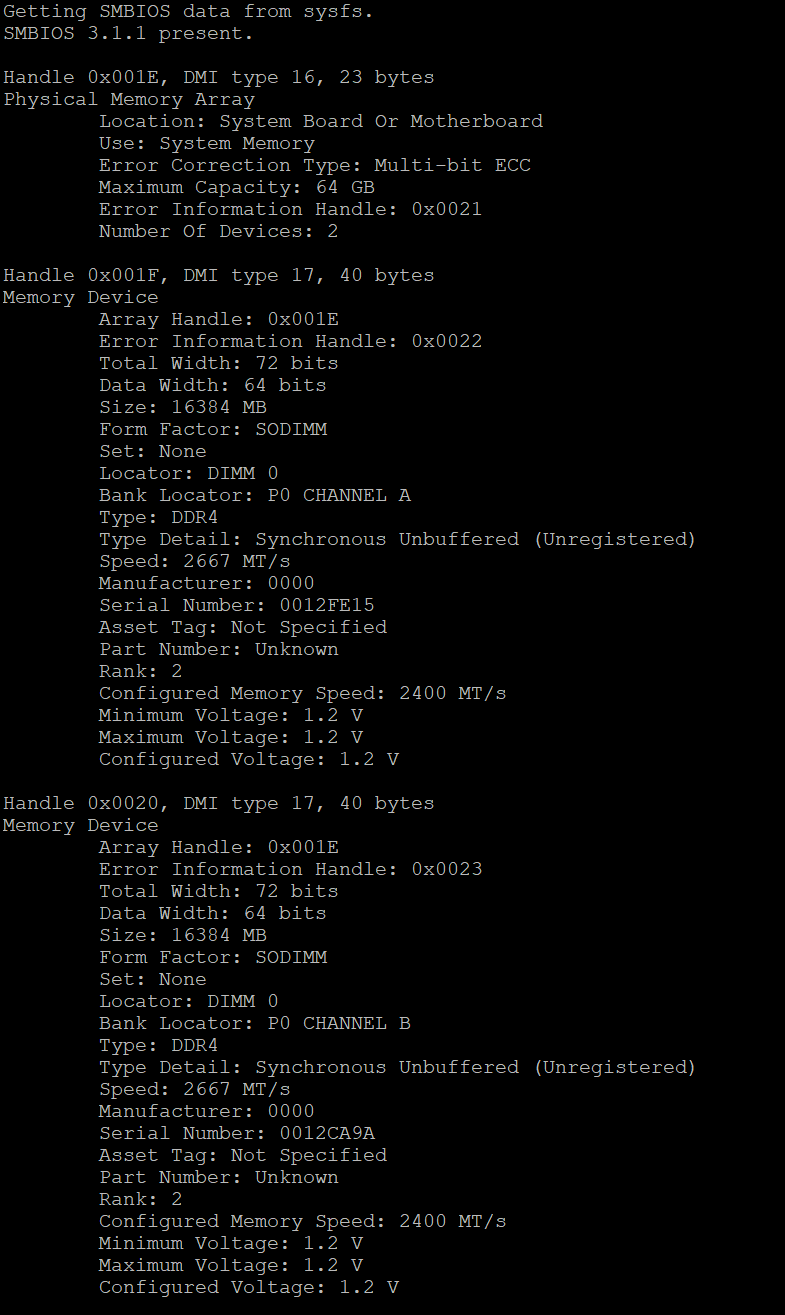The height and width of the screenshot is (1315, 785).
Task: Click "Location: System Board Or Motherboard" line
Action: (x=320, y=121)
